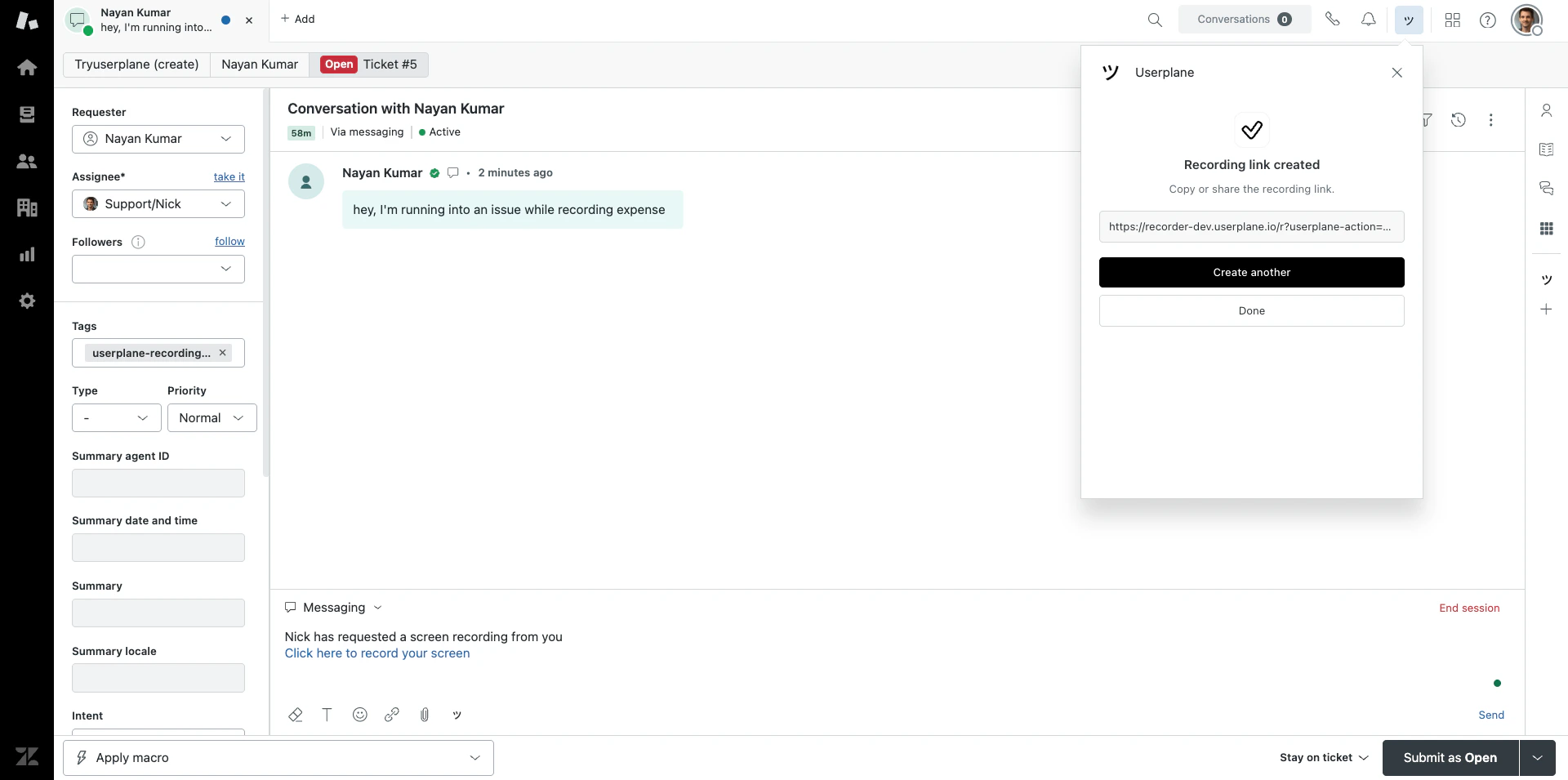Click End session link
Image resolution: width=1568 pixels, height=780 pixels.
[1469, 608]
